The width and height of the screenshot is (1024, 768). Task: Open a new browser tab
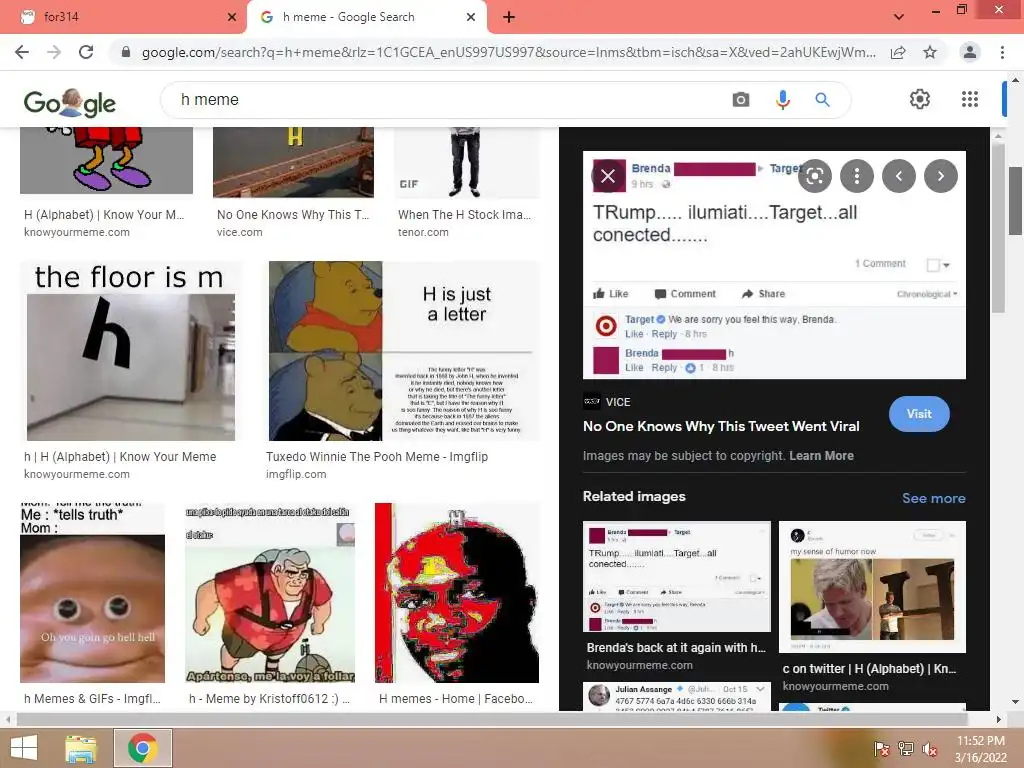(509, 17)
